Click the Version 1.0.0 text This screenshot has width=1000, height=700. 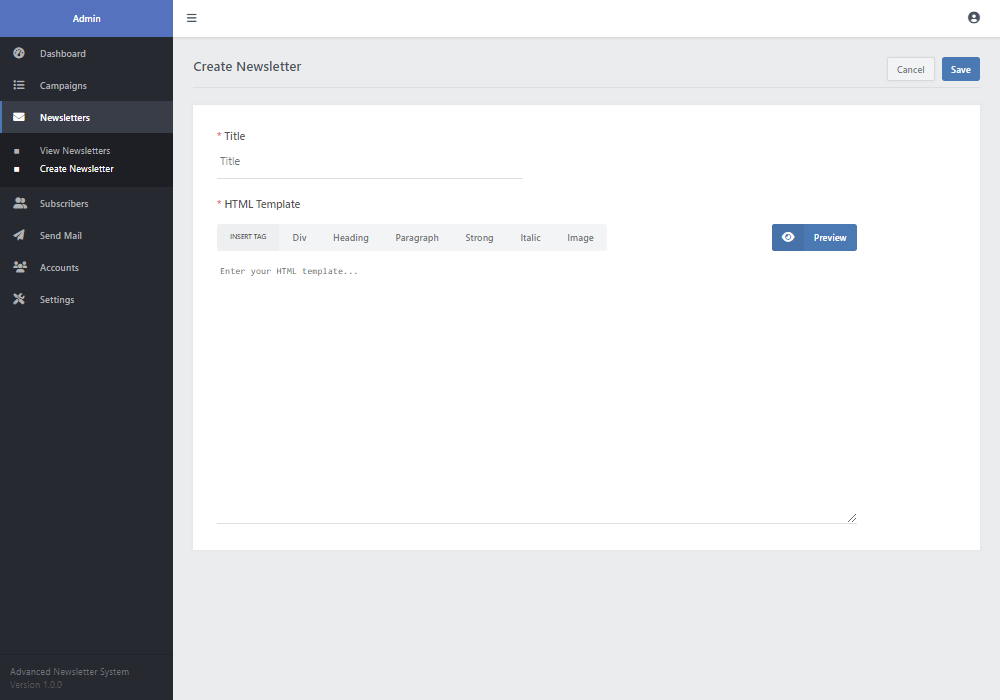click(x=36, y=685)
